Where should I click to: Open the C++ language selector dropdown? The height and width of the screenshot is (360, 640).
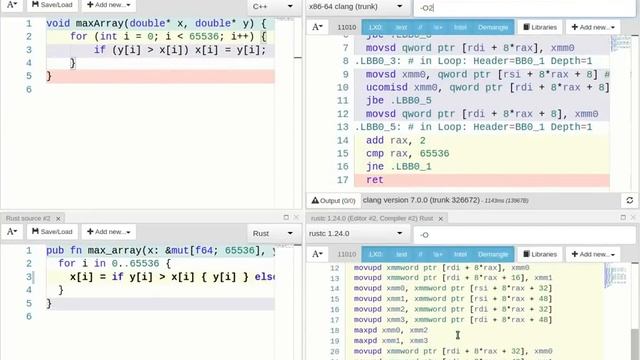pyautogui.click(x=273, y=7)
